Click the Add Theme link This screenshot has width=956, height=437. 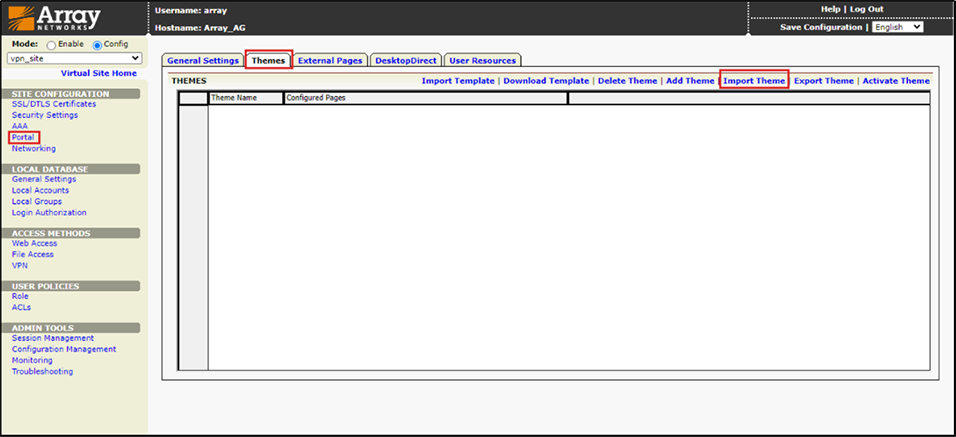[x=690, y=80]
